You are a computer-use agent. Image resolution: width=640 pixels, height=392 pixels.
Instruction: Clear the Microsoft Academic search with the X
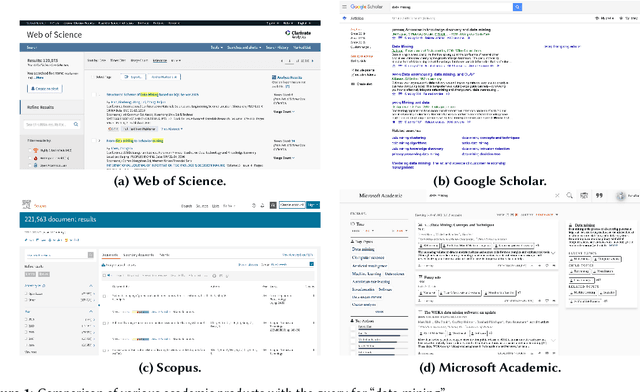(x=557, y=196)
